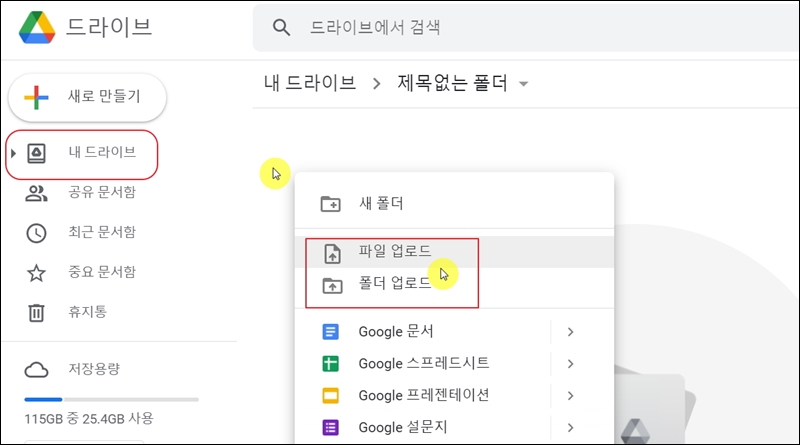Click the folder upload icon in the menu
The image size is (800, 445).
click(333, 285)
